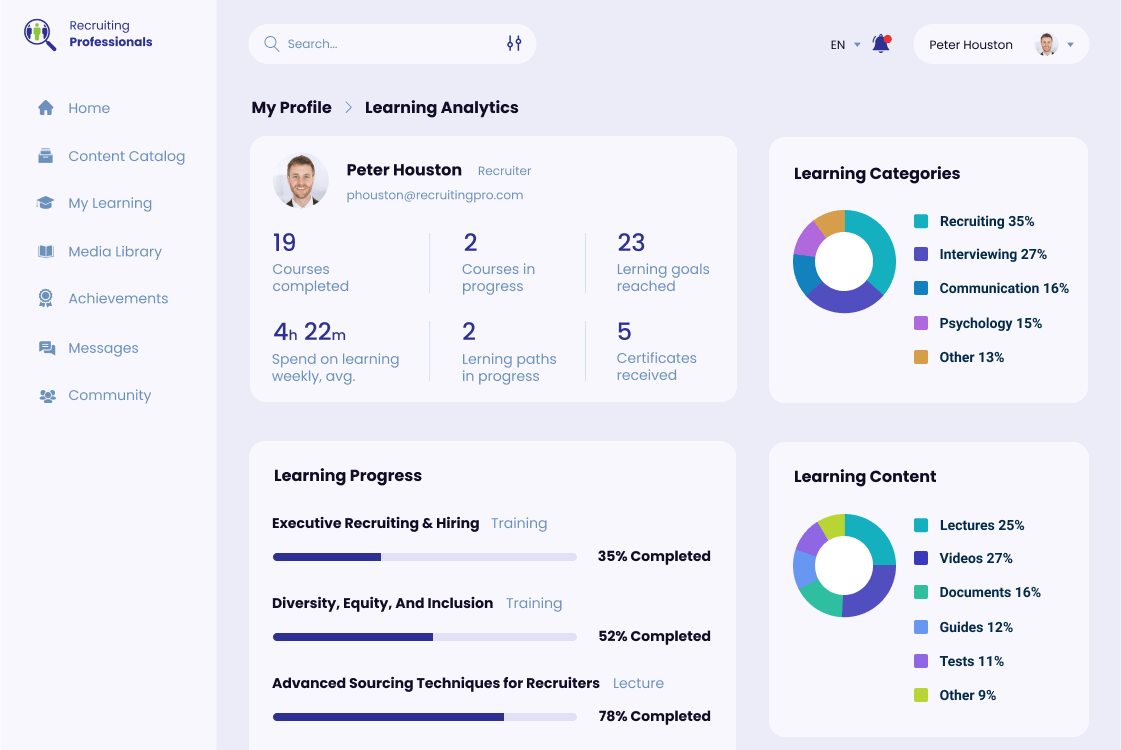Click the Home house icon in sidebar
This screenshot has height=750, width=1121.
45,108
